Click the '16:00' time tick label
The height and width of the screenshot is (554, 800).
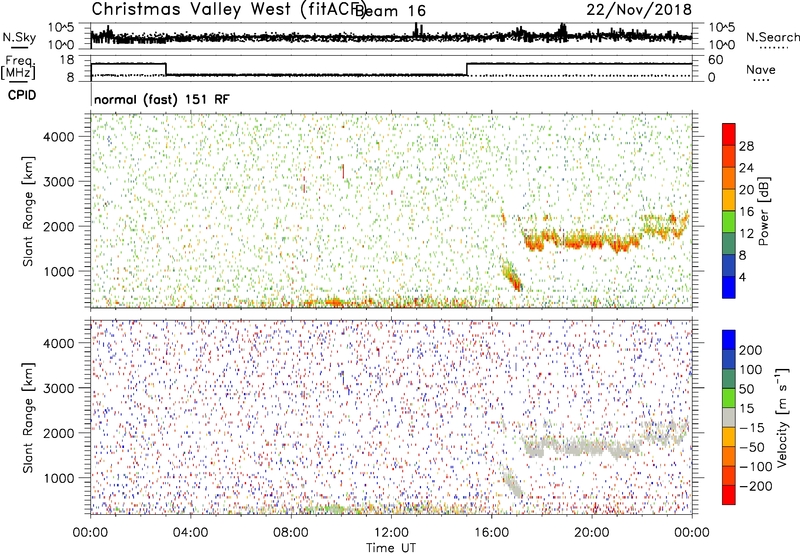point(491,533)
